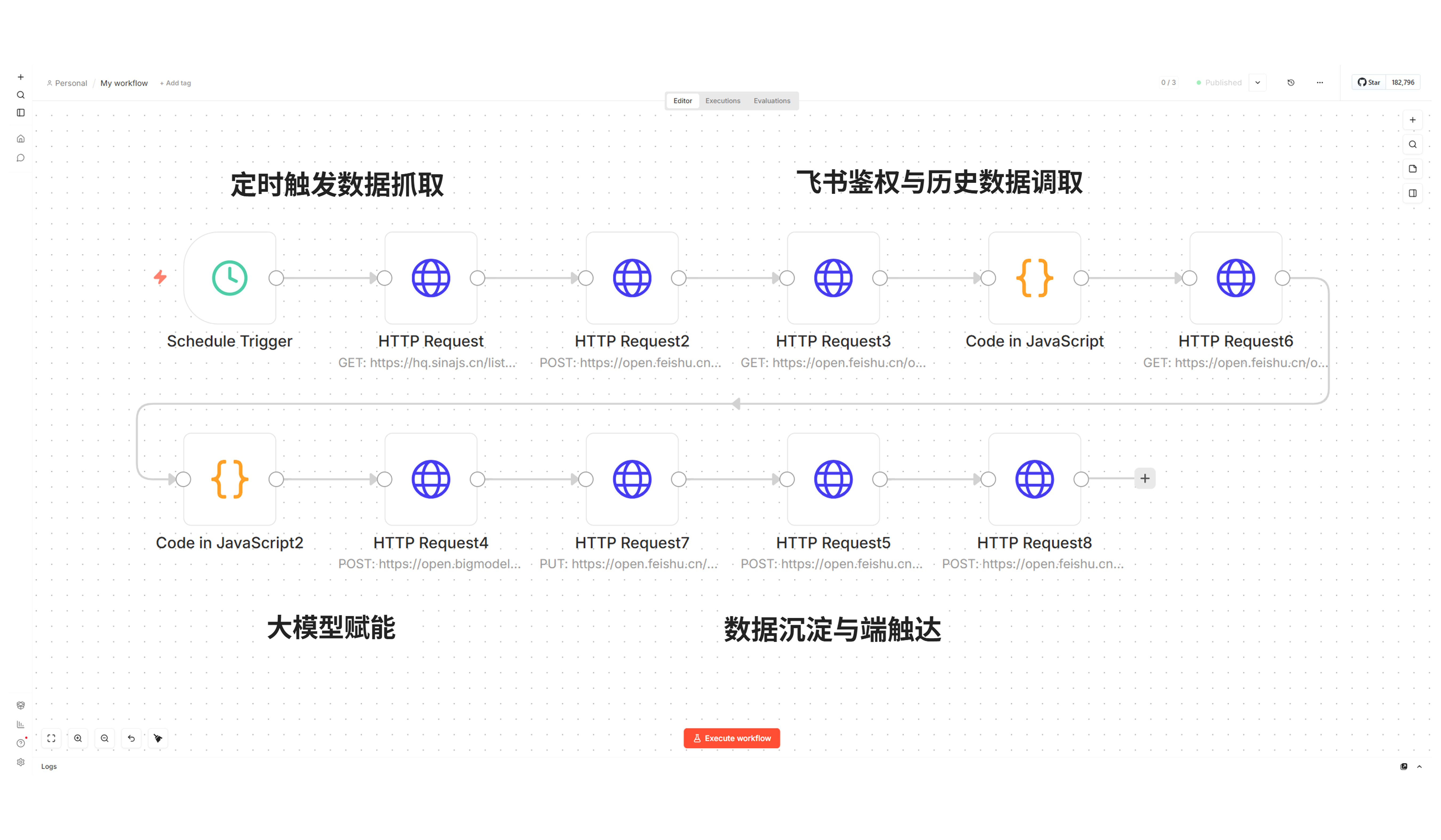The image size is (1441, 840).
Task: Open the Published status dropdown
Action: click(x=1257, y=82)
